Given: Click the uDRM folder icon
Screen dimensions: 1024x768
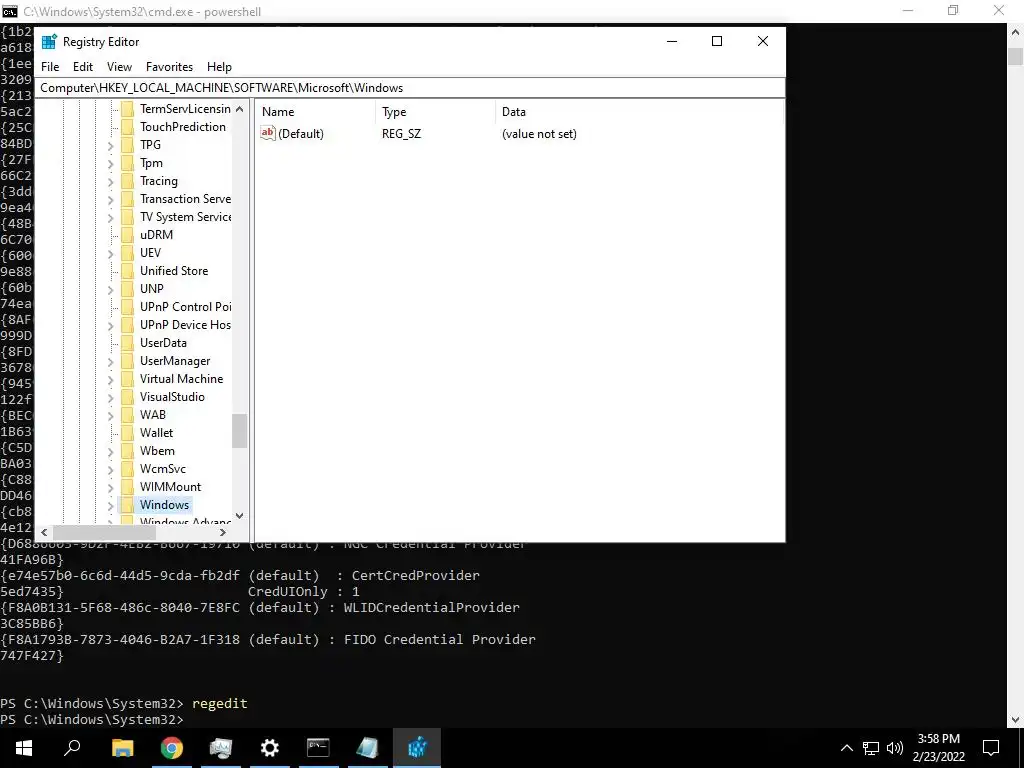Looking at the screenshot, I should pos(127,234).
